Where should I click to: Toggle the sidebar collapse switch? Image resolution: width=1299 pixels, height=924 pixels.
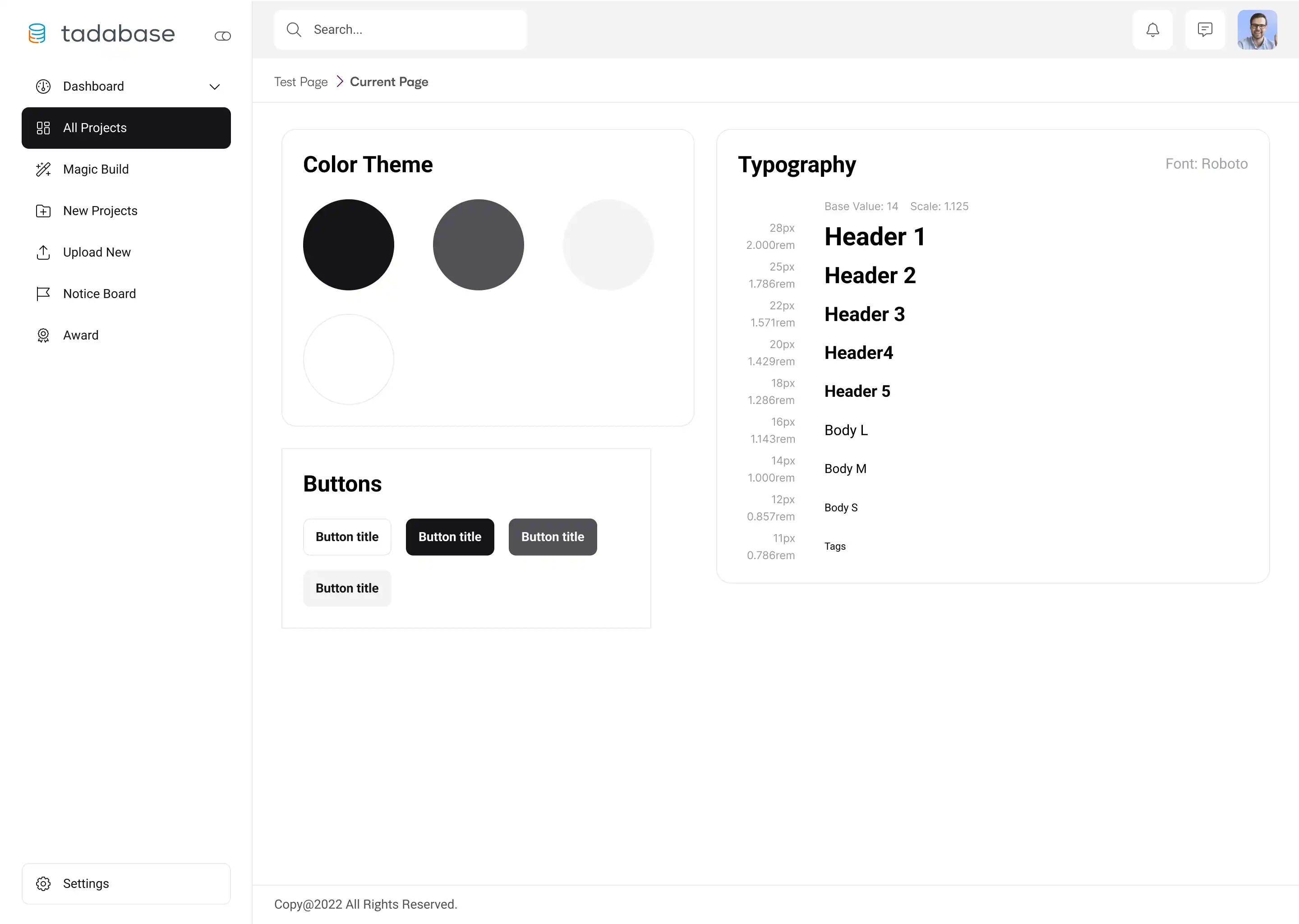point(222,35)
